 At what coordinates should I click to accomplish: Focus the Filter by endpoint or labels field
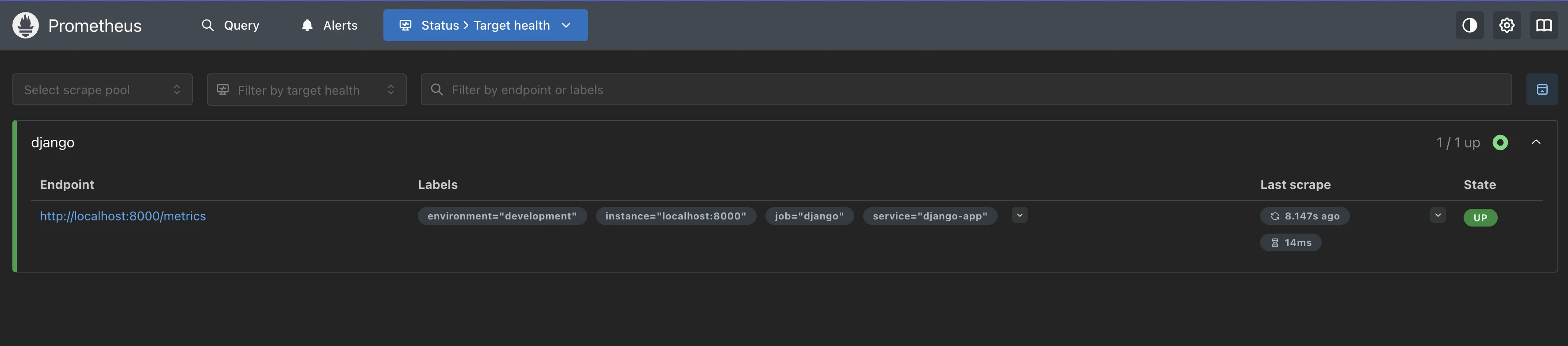[974, 89]
